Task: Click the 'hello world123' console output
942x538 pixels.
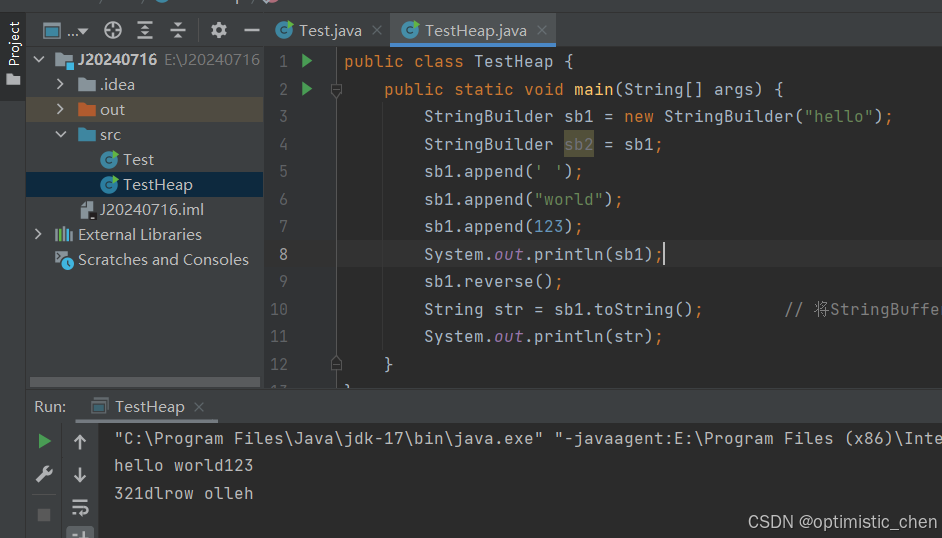Action: point(183,465)
